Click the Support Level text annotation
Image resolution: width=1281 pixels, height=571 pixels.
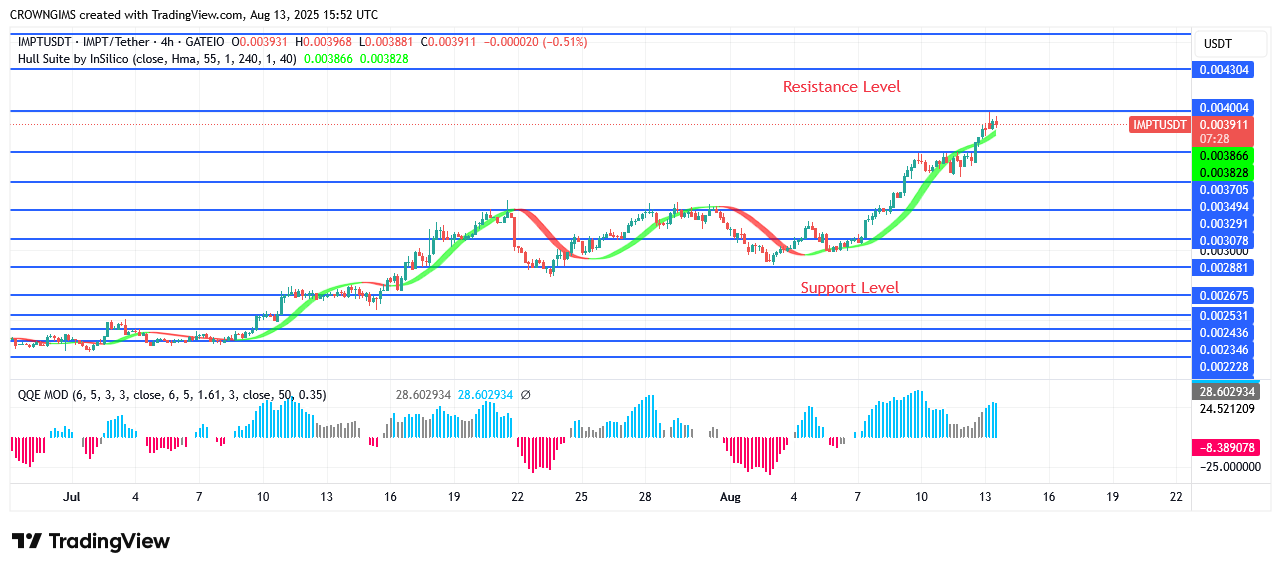coord(849,288)
